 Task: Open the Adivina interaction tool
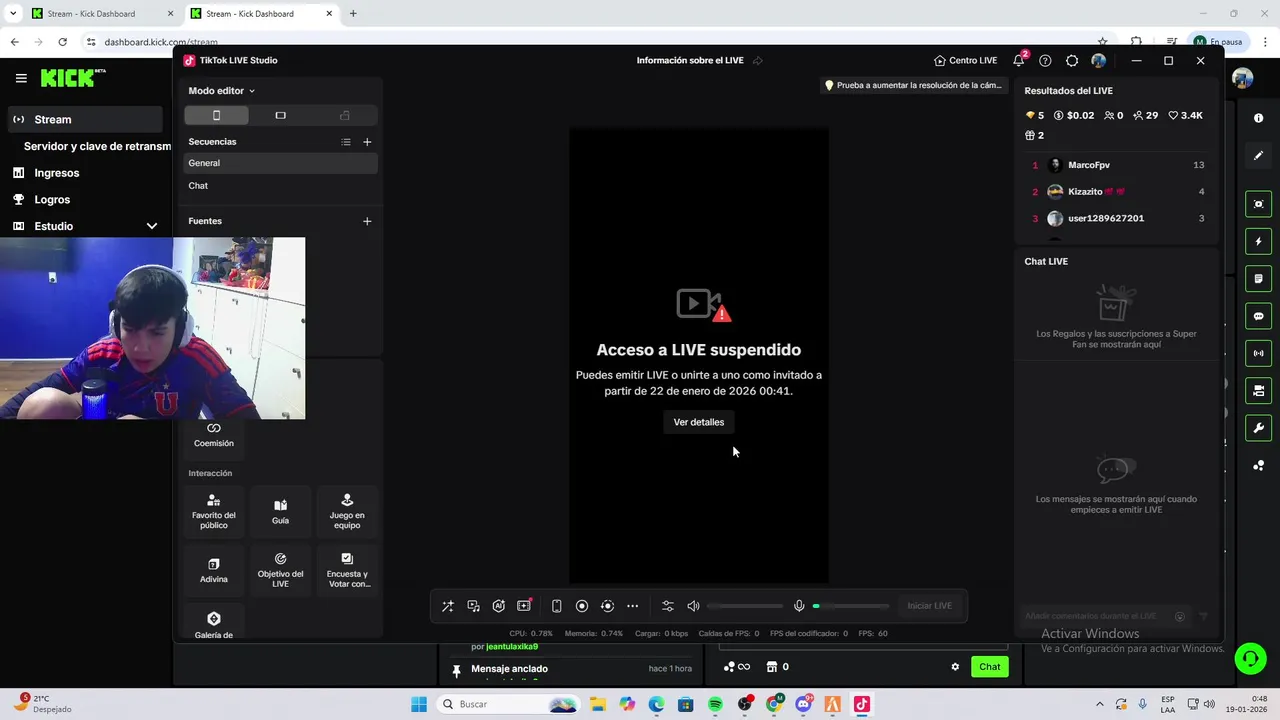[214, 571]
